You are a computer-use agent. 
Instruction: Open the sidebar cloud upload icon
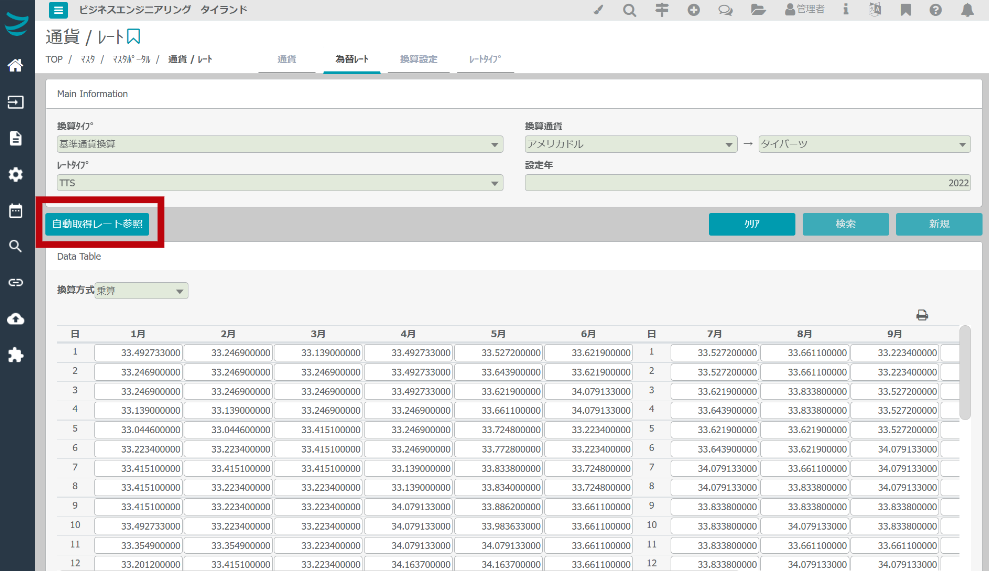coord(16,319)
